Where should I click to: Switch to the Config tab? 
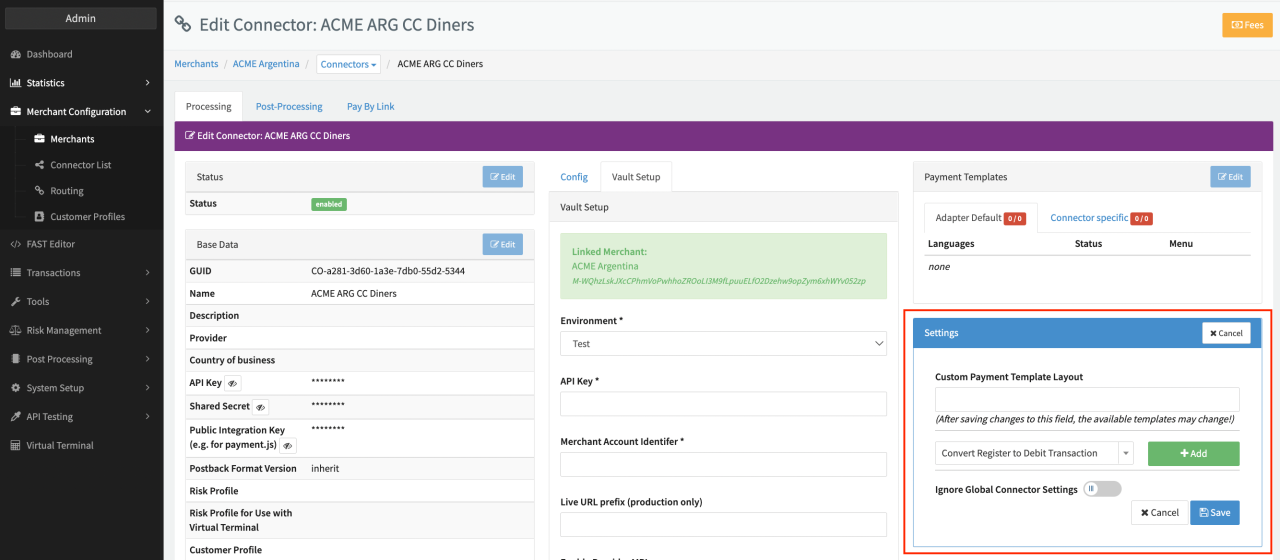tap(574, 177)
